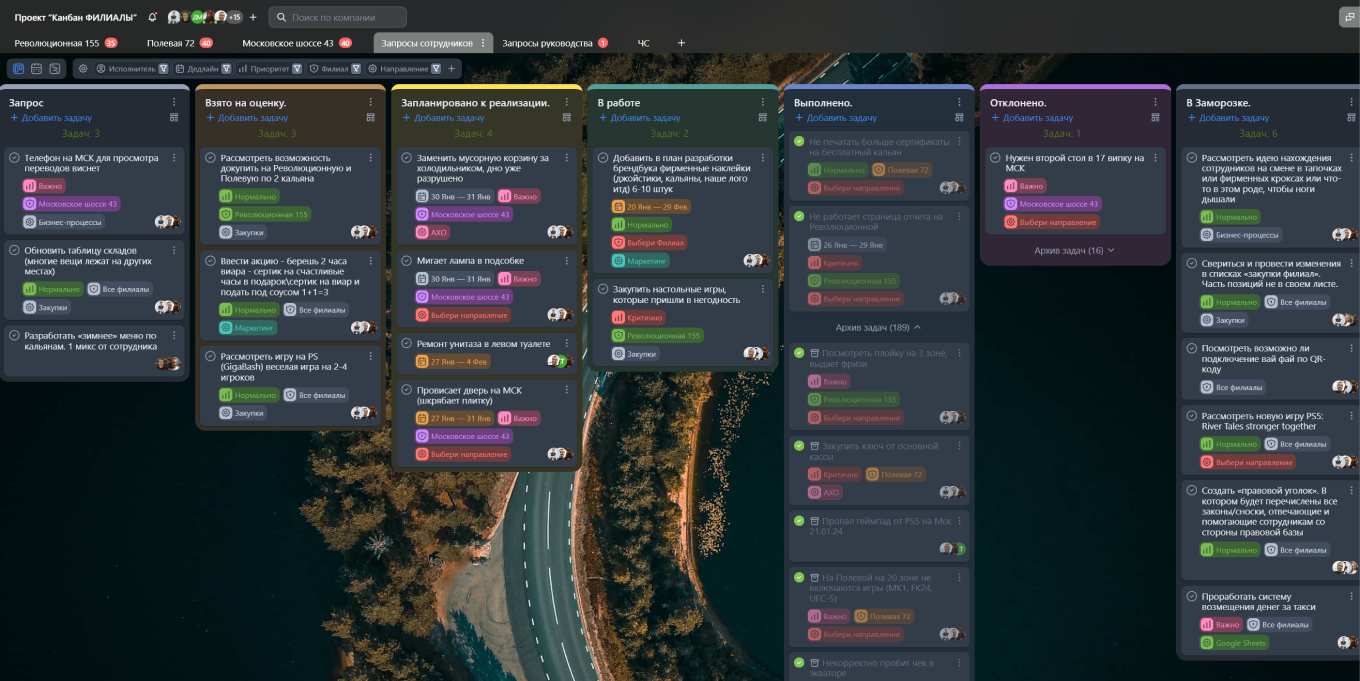Open the Исполнитель filter dropdown

pyautogui.click(x=132, y=69)
